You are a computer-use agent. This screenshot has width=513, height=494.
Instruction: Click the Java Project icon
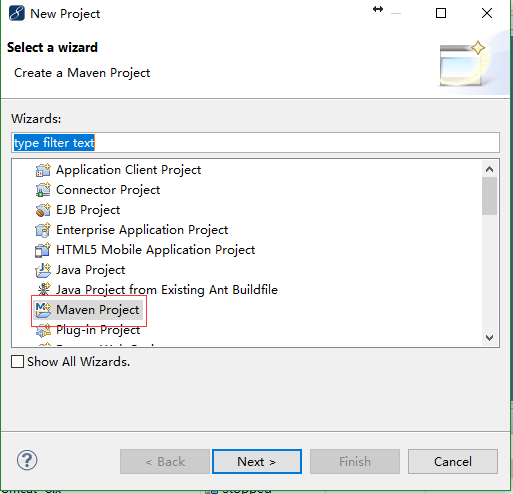pos(43,270)
